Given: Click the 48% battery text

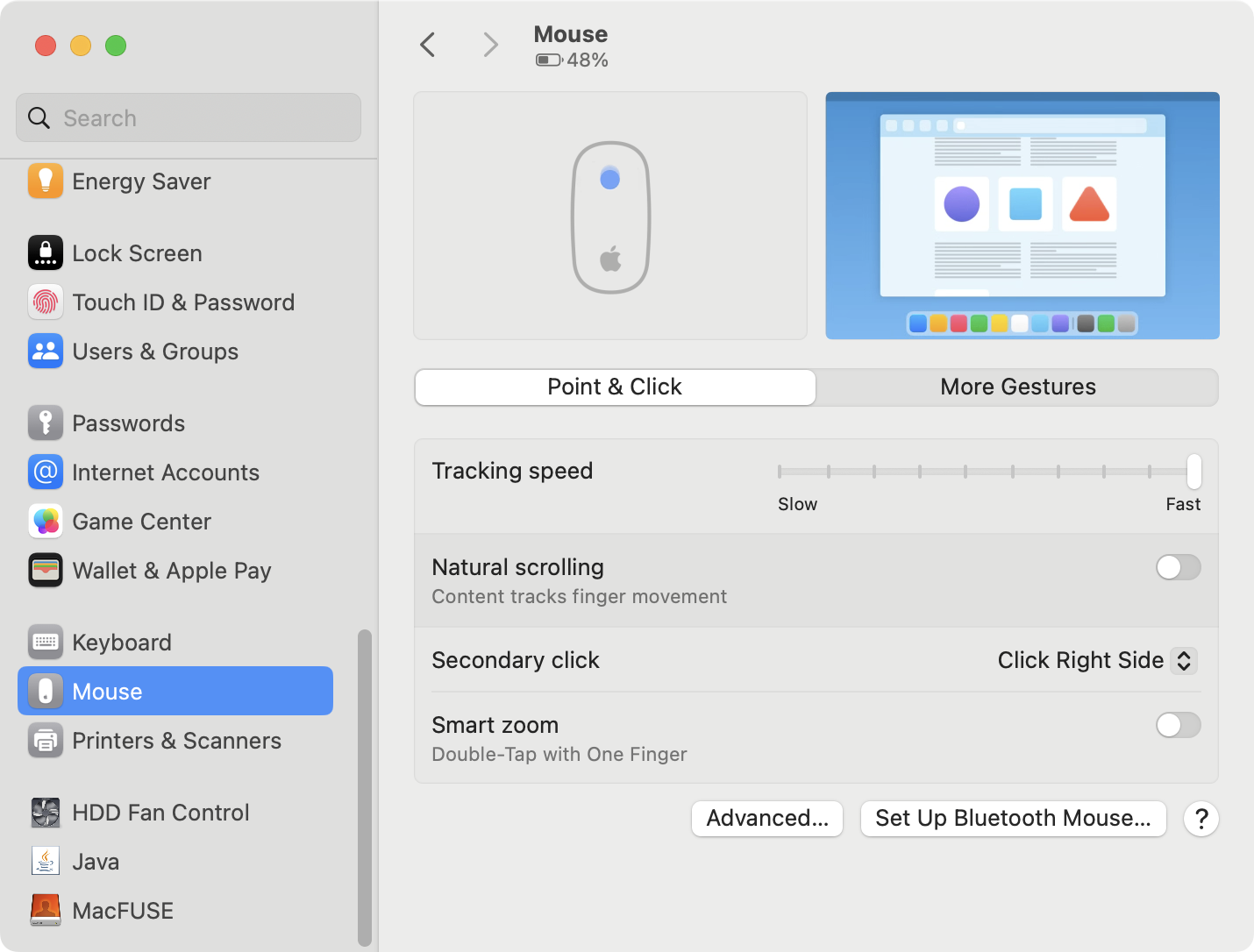Looking at the screenshot, I should pyautogui.click(x=588, y=60).
